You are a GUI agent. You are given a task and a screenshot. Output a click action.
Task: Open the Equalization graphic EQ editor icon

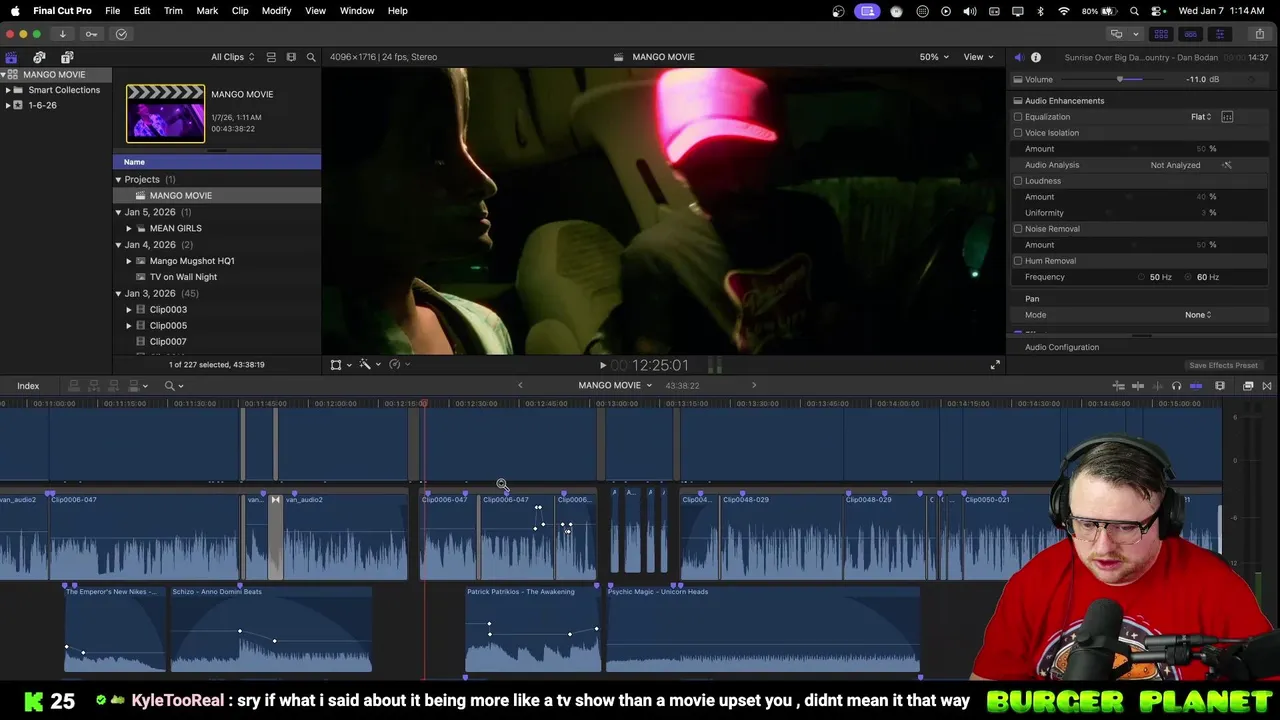click(x=1227, y=117)
